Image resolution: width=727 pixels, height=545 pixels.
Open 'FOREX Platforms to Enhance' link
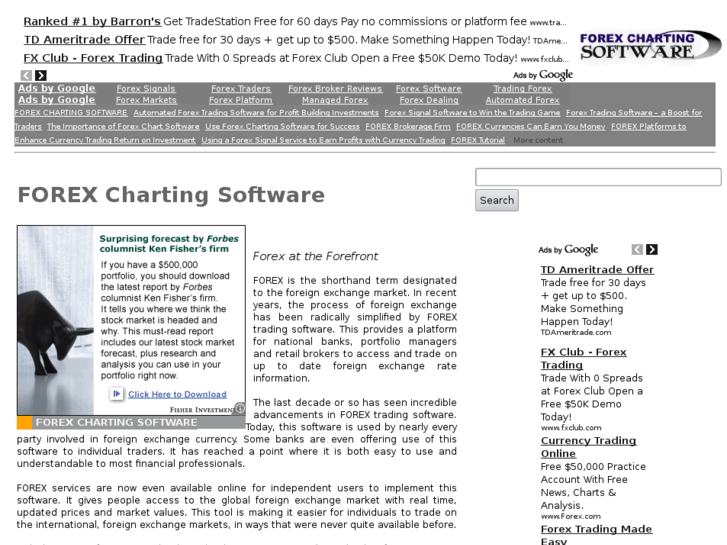(x=648, y=127)
